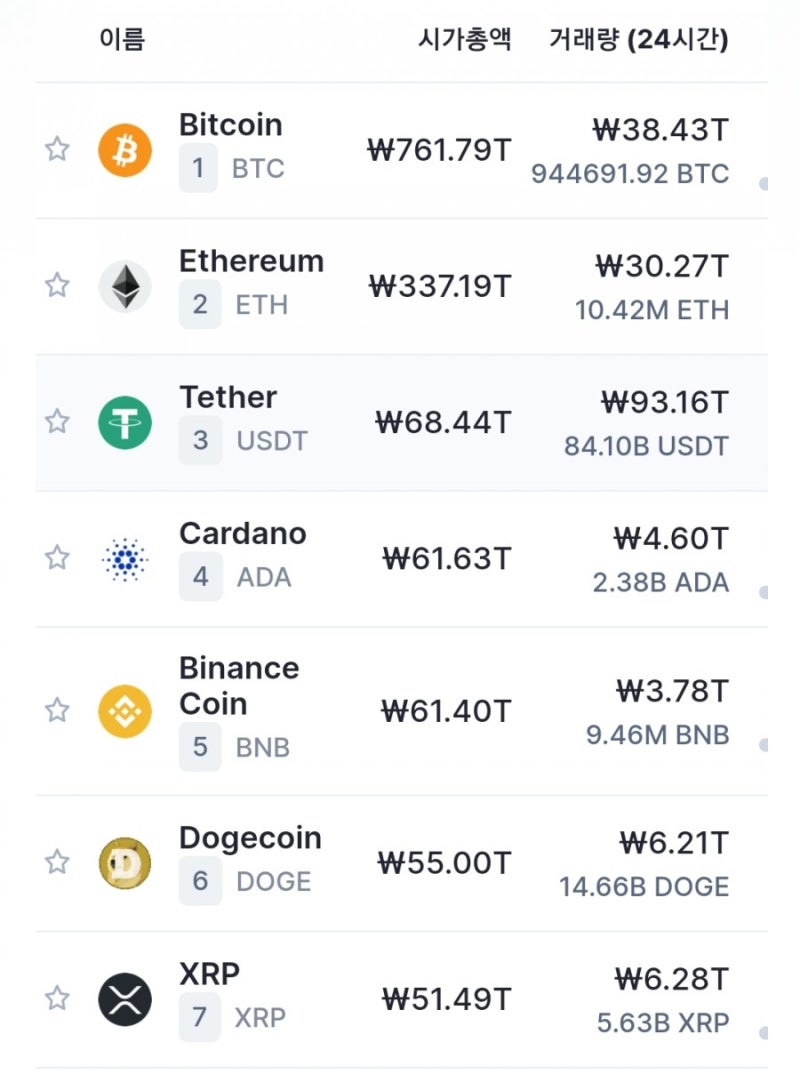
Task: Toggle the Ethereum watchlist star
Action: (x=57, y=286)
